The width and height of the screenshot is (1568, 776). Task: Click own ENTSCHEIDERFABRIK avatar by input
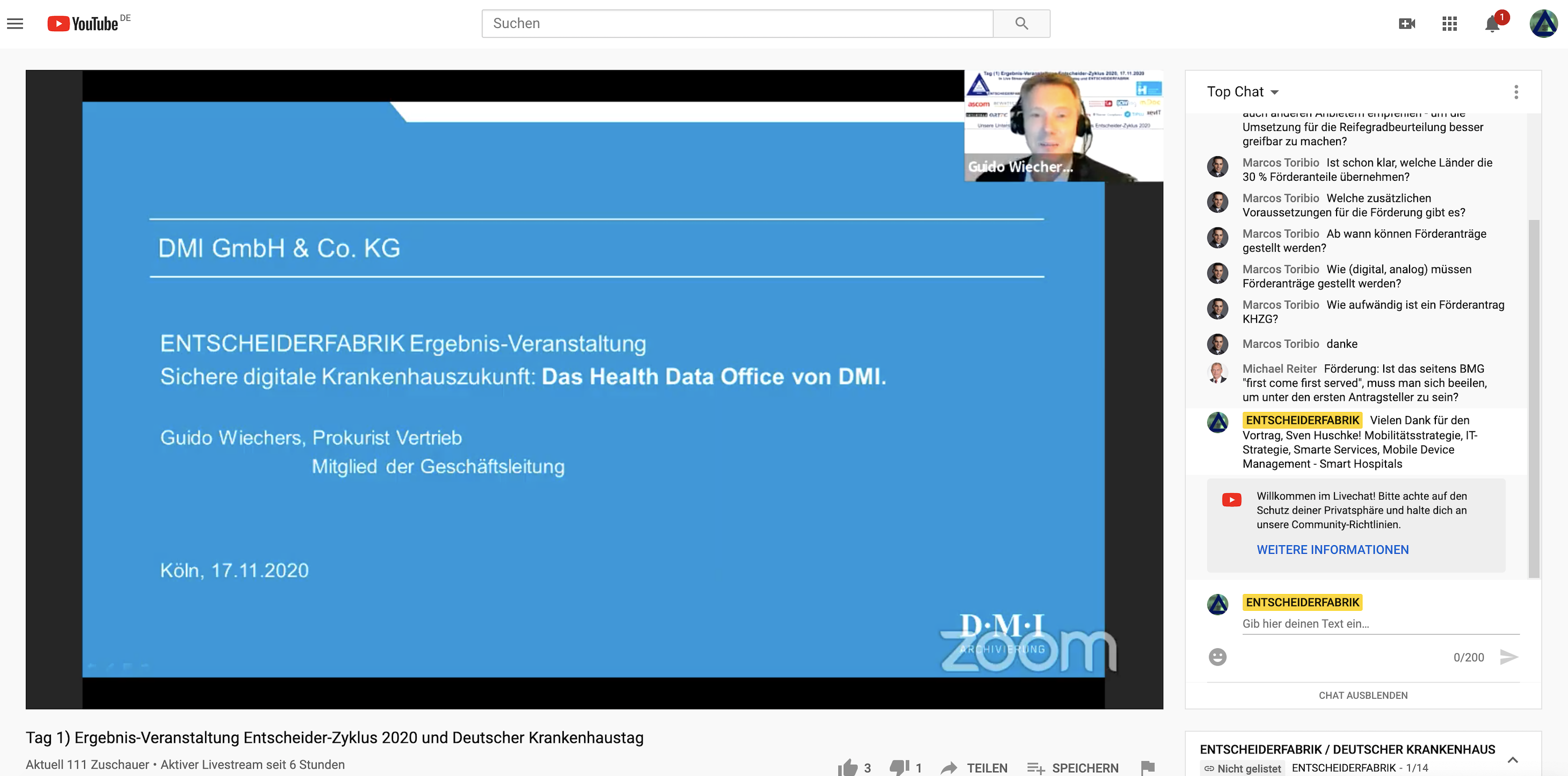click(1217, 604)
